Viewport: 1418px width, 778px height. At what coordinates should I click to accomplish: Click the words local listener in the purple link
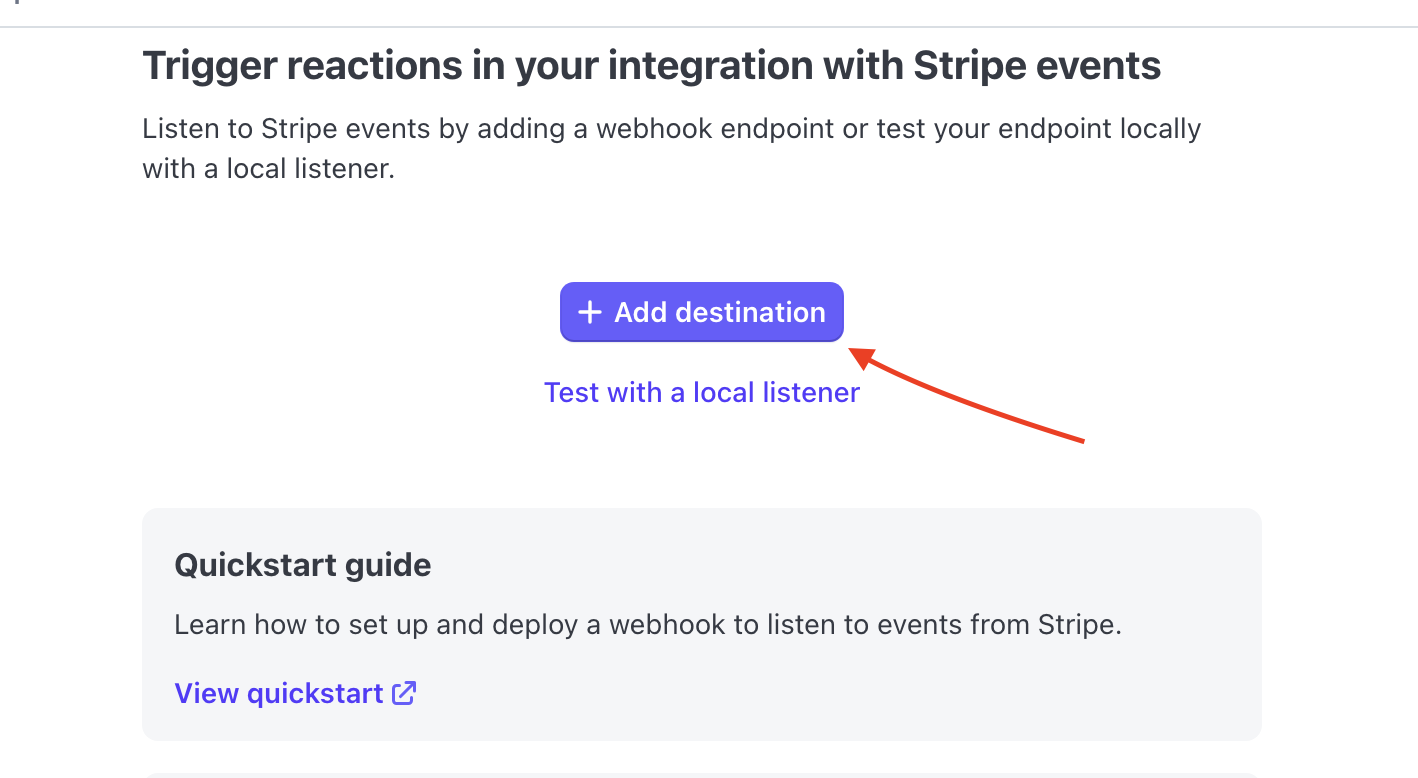click(776, 392)
